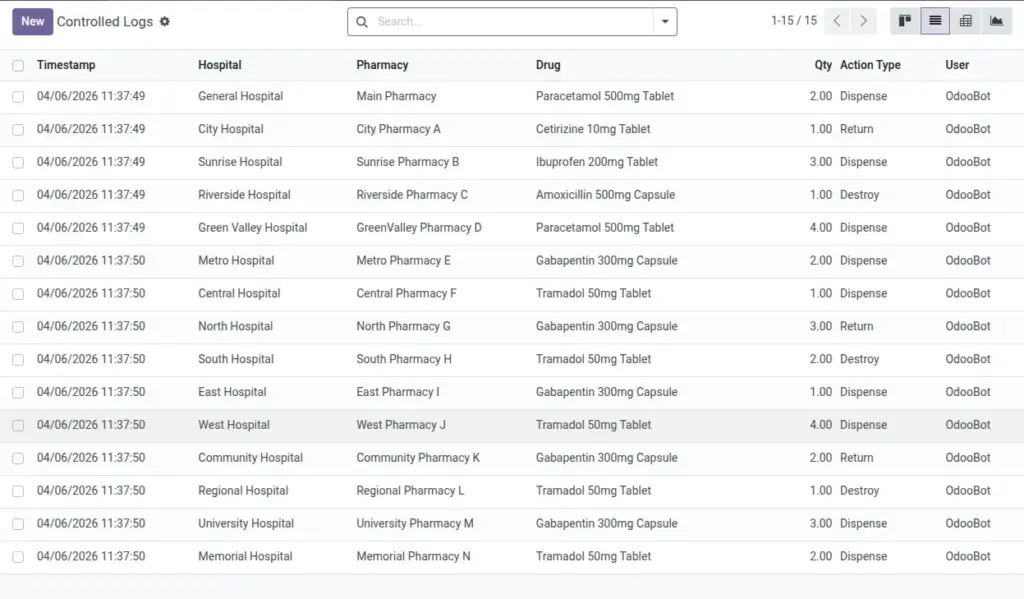Sort by the Drug column header
Screen dimensions: 1024x599
click(x=548, y=65)
